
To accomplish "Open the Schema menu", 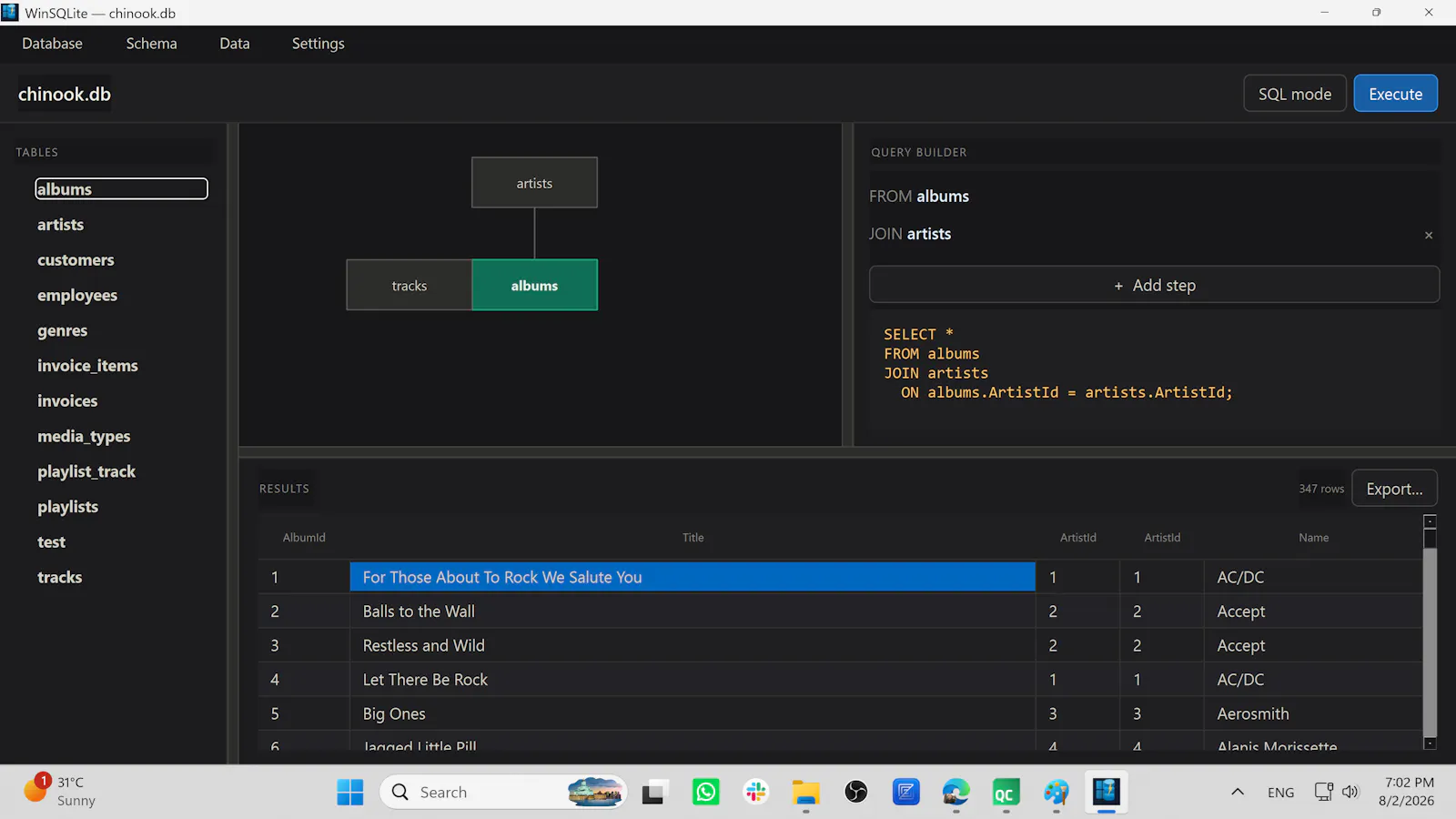I will (x=151, y=44).
